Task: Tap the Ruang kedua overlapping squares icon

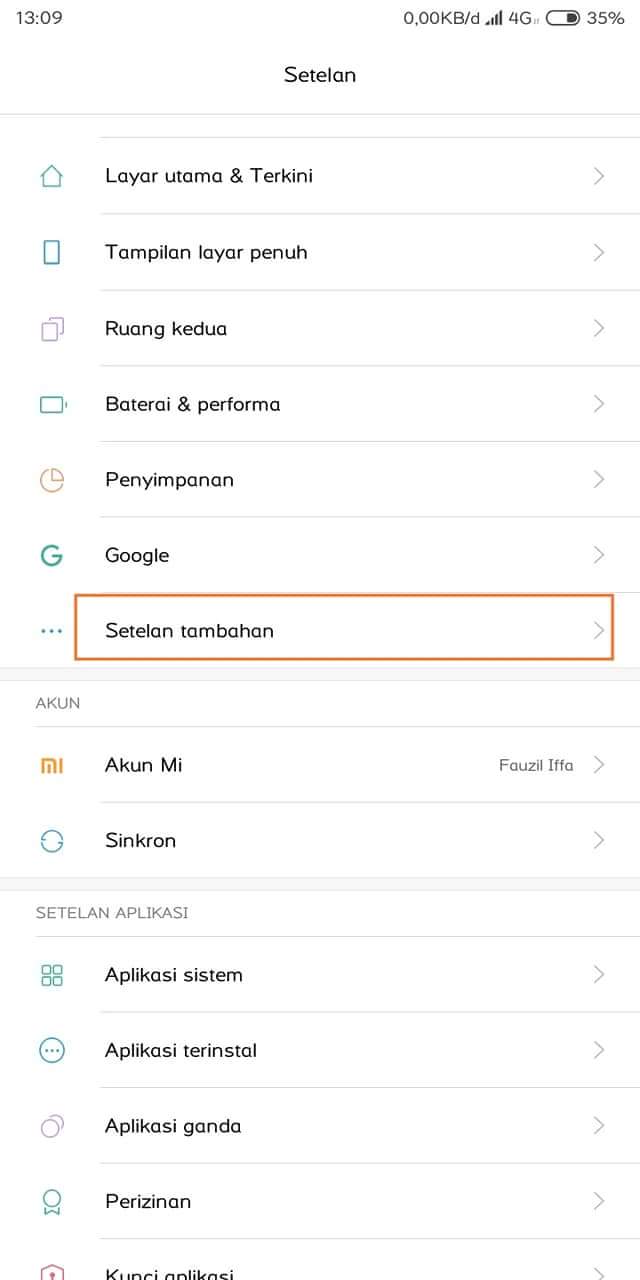Action: point(51,328)
